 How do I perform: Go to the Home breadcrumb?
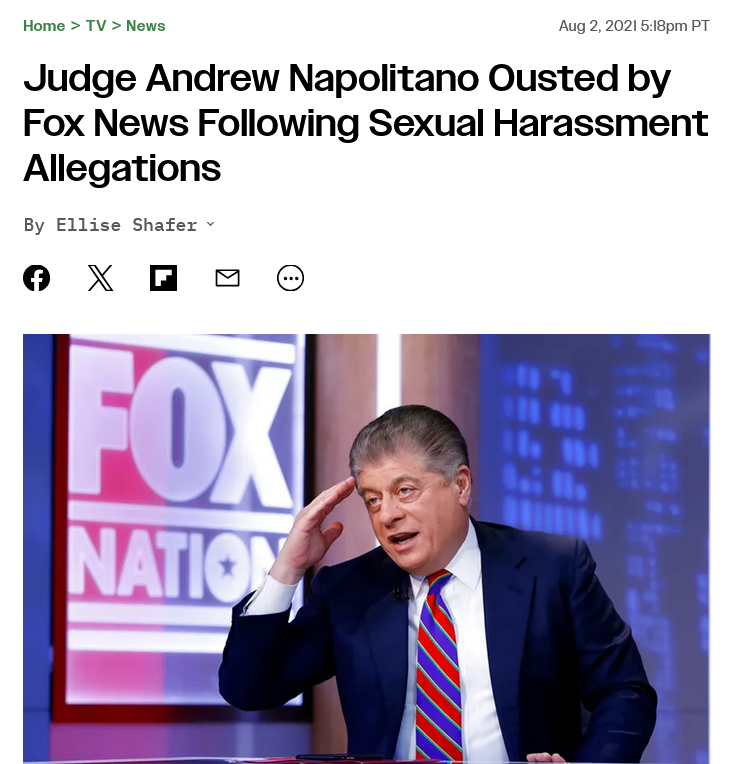coord(44,26)
